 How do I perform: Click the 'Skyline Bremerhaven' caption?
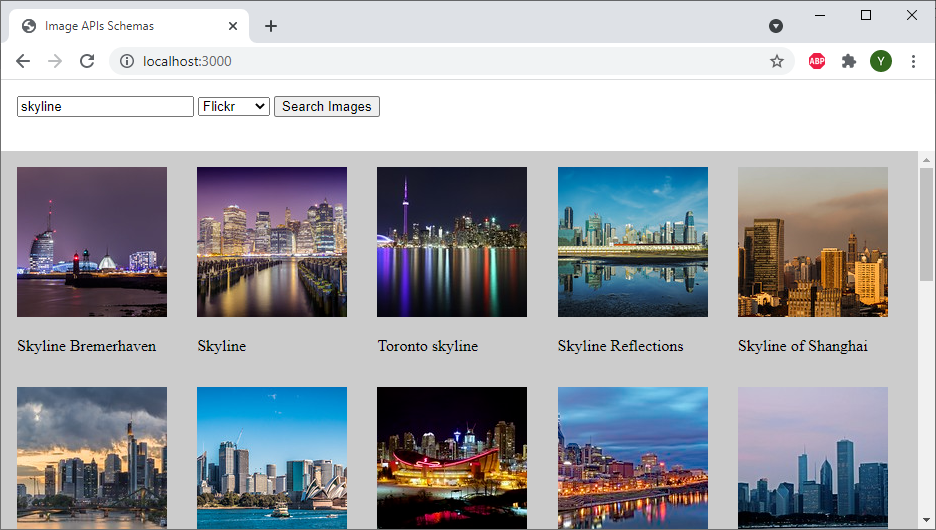click(87, 346)
